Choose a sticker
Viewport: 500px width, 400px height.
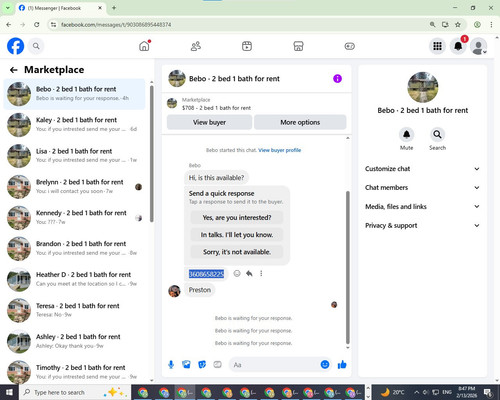(202, 365)
